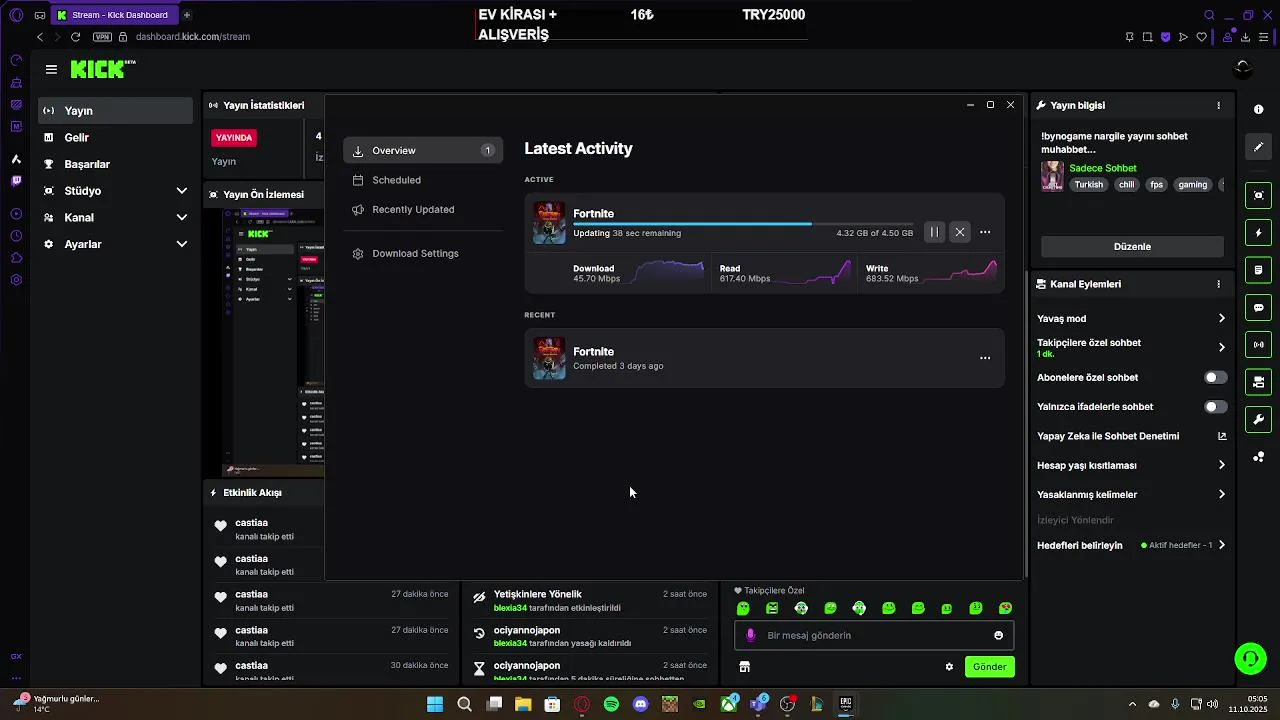
Task: Click the wrench icon in right toolbar
Action: click(x=1259, y=419)
